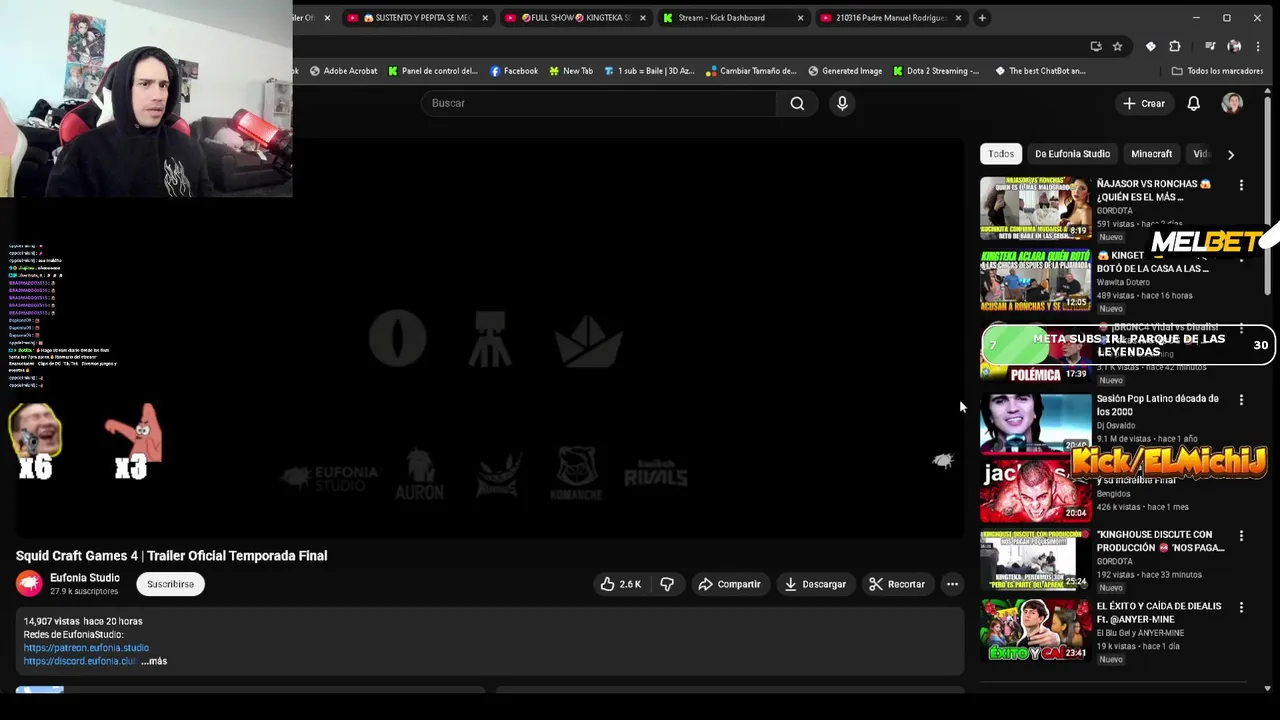Open the notifications bell
The height and width of the screenshot is (720, 1280).
[1193, 103]
